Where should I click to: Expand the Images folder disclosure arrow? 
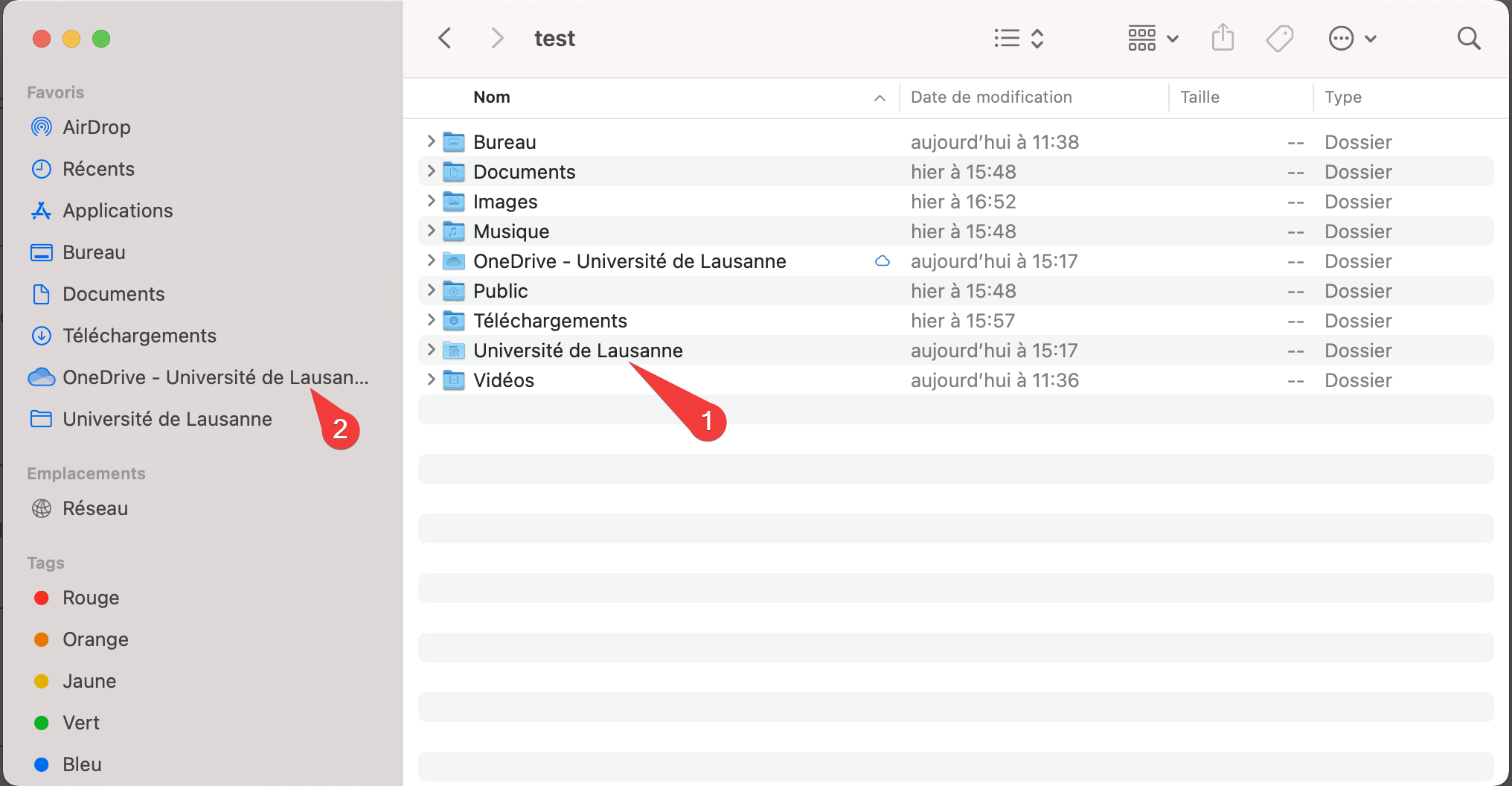click(431, 201)
